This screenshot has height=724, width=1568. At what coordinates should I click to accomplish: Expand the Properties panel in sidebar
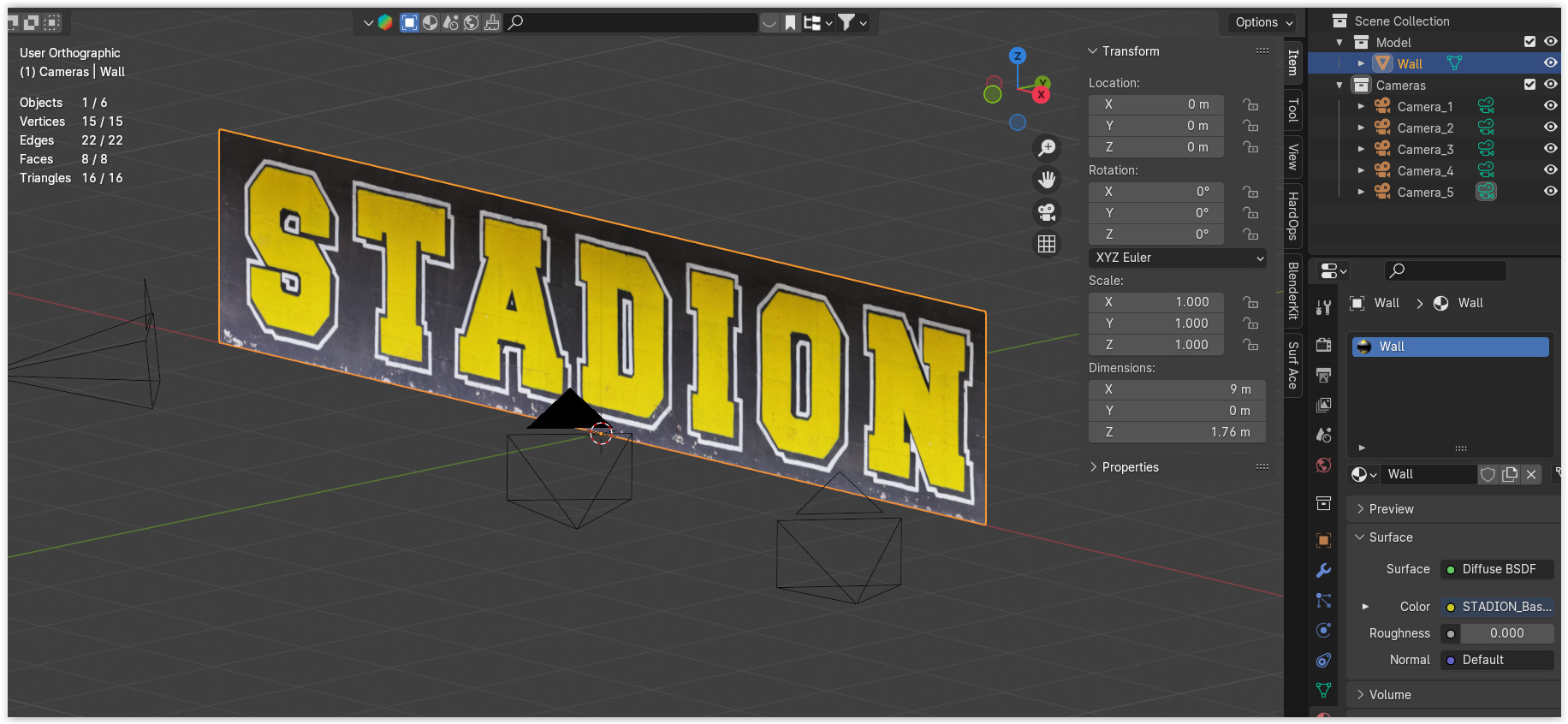click(1093, 467)
